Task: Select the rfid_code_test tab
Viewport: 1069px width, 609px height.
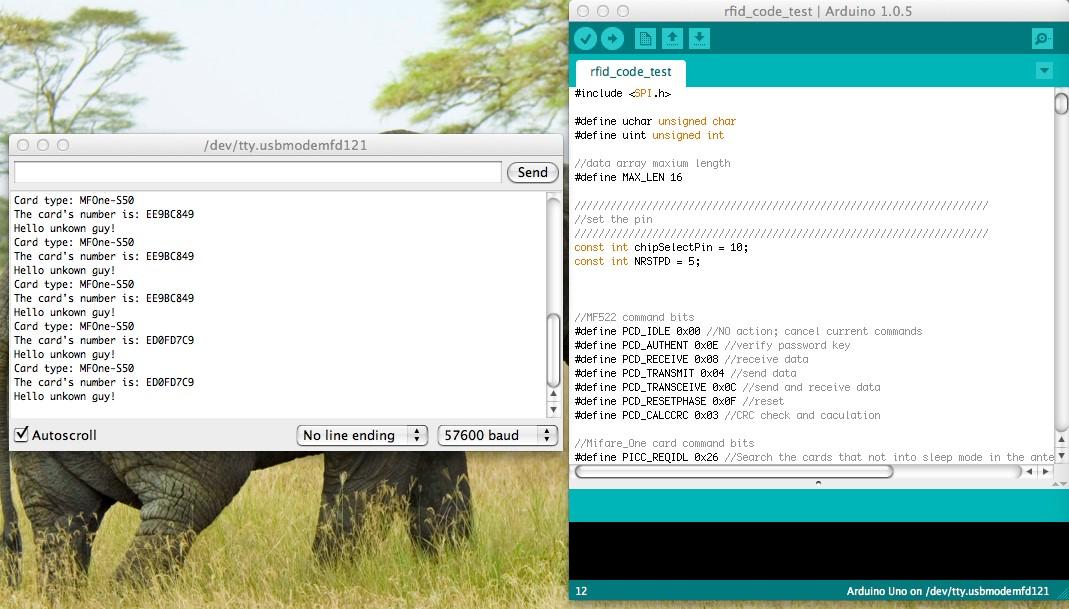Action: [x=631, y=72]
